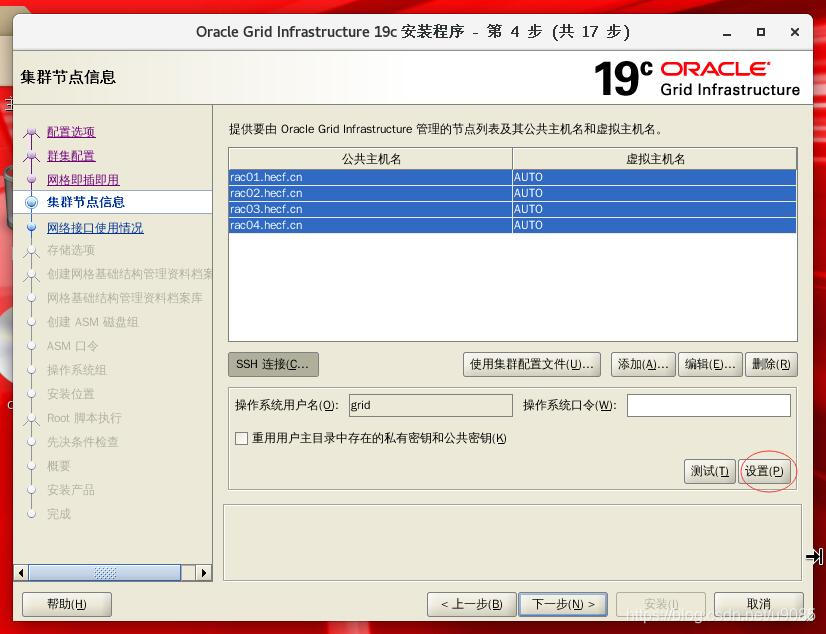Click sidebar scrollbar right arrow
This screenshot has height=634, width=826.
[204, 573]
